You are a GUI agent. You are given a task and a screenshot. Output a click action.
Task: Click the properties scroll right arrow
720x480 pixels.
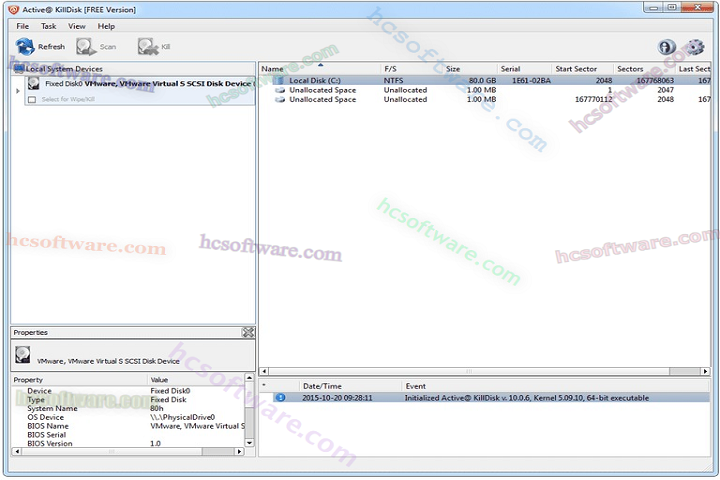(x=239, y=452)
